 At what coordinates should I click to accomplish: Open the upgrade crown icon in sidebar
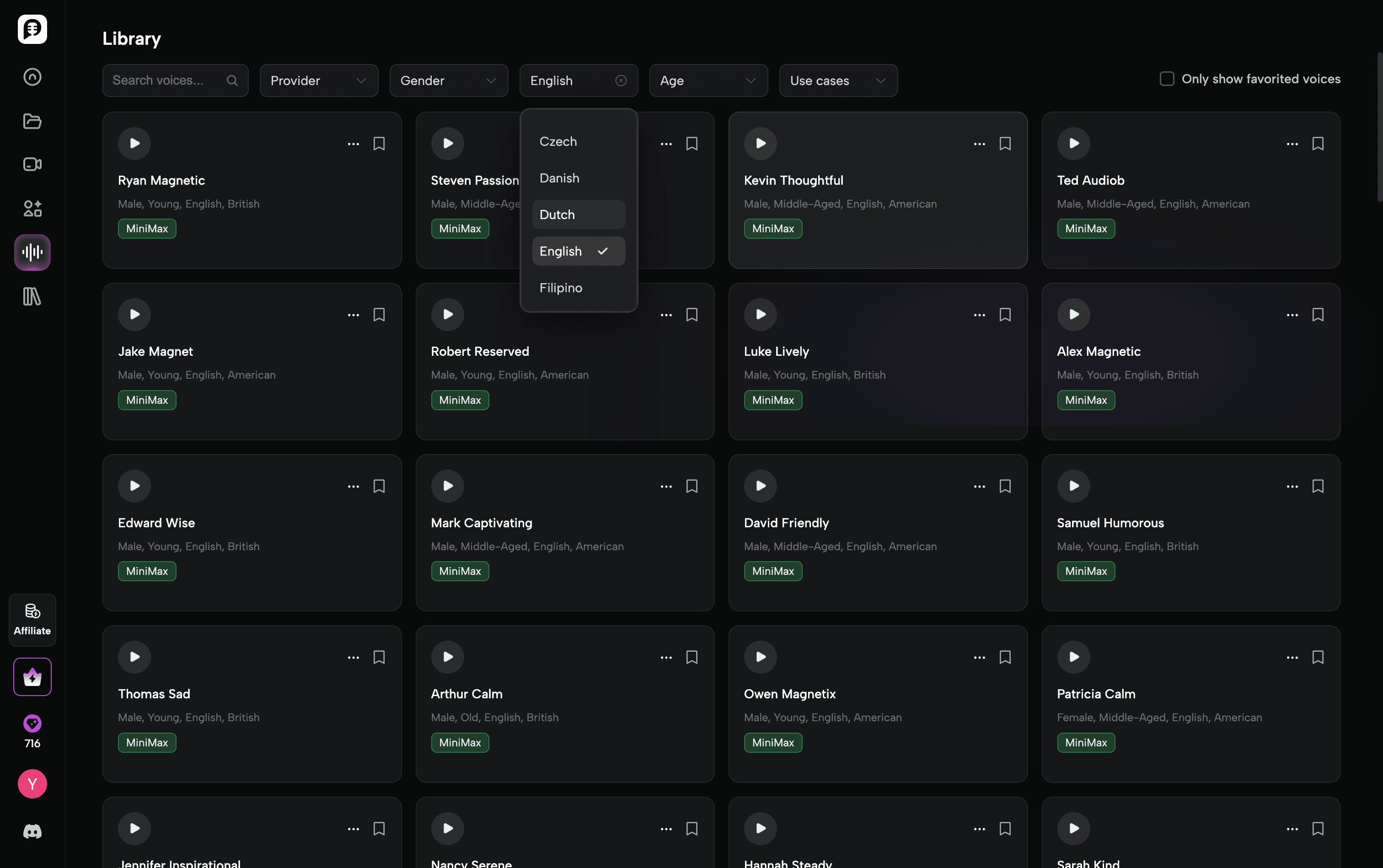(x=32, y=677)
